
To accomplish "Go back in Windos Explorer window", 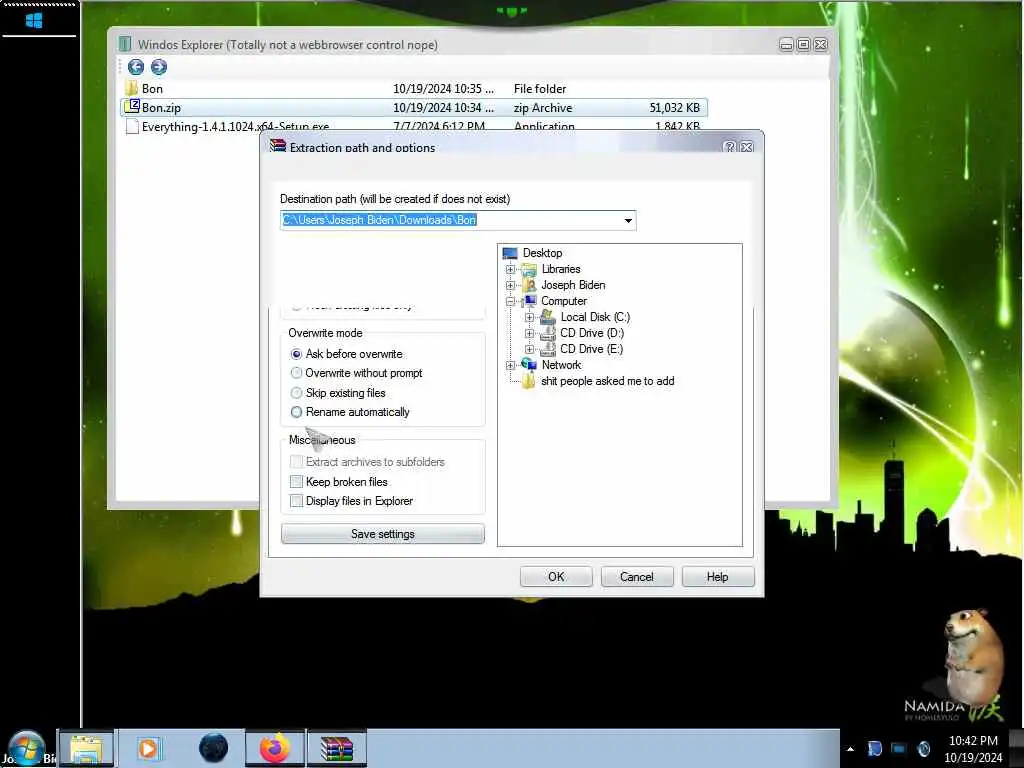I will (136, 67).
